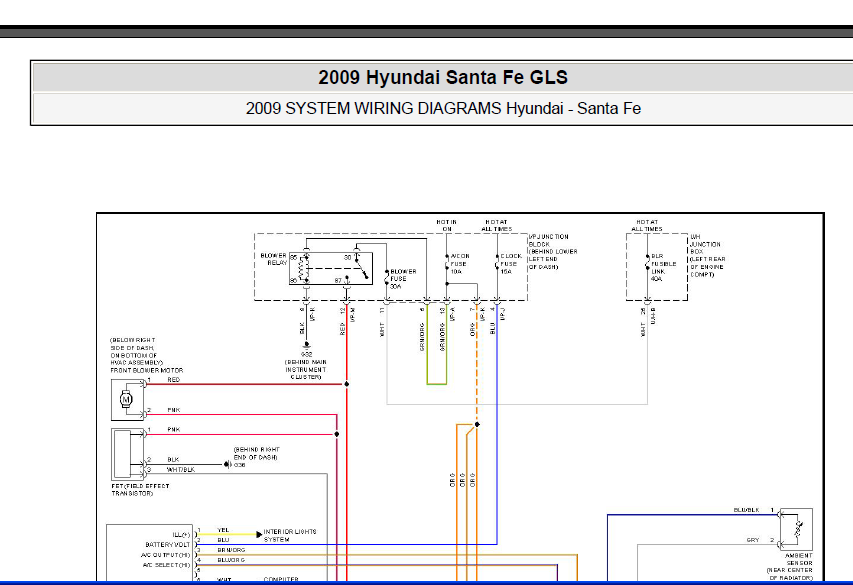Viewport: 853px width, 585px height.
Task: Click the splice dot on the red wire junction
Action: (x=347, y=384)
